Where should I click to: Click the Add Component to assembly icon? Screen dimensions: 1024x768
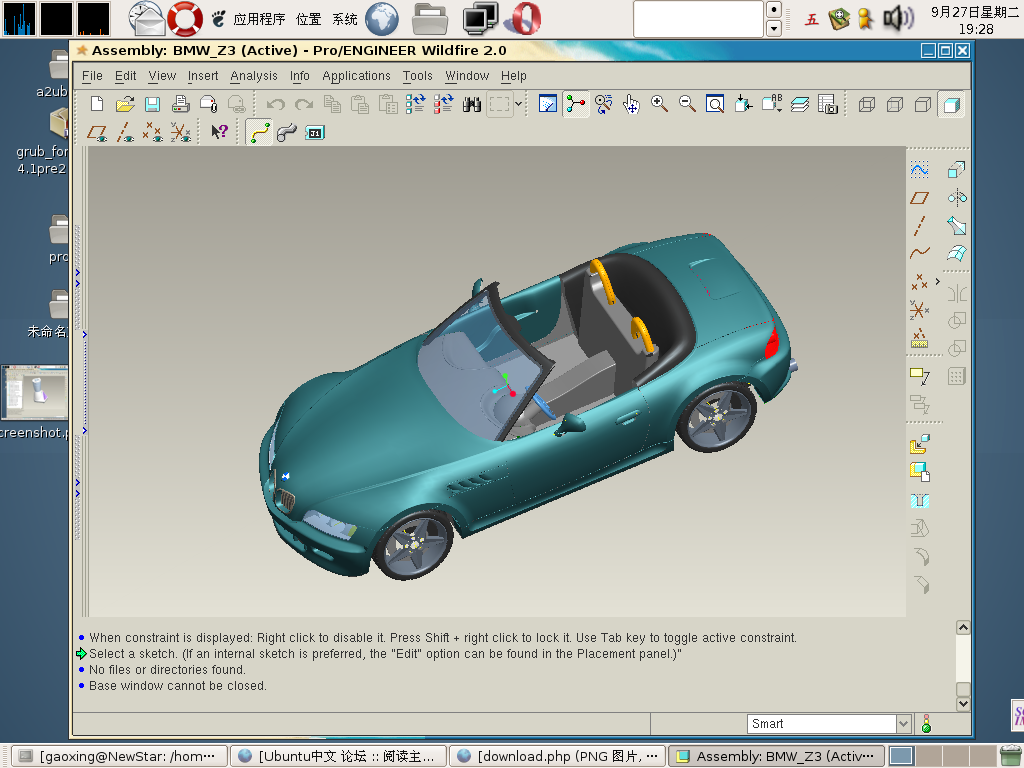pos(919,445)
